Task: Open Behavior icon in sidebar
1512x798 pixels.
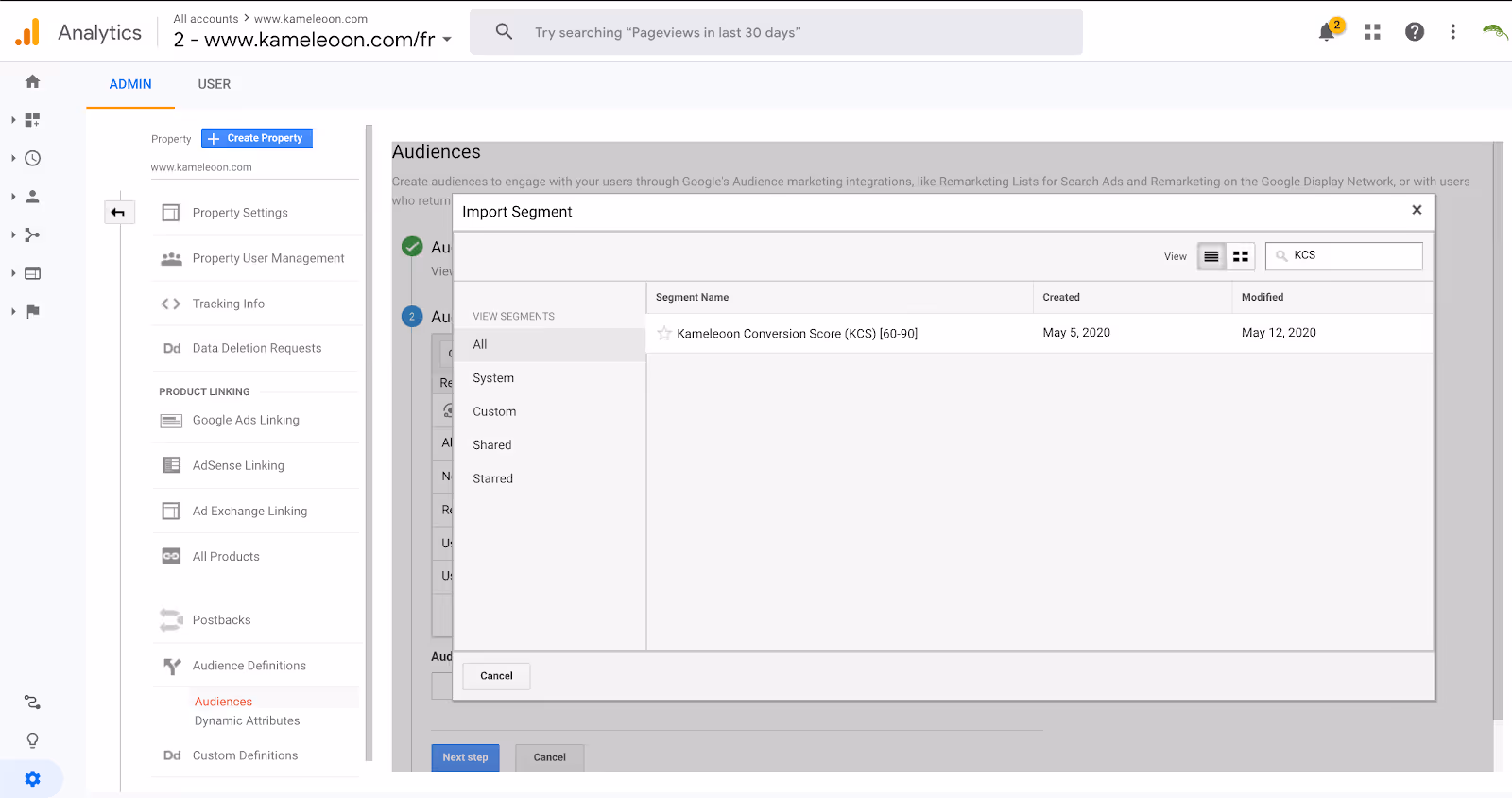Action: pyautogui.click(x=32, y=273)
